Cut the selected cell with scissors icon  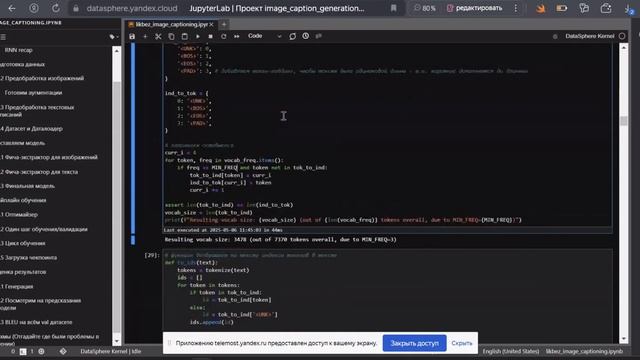point(158,36)
